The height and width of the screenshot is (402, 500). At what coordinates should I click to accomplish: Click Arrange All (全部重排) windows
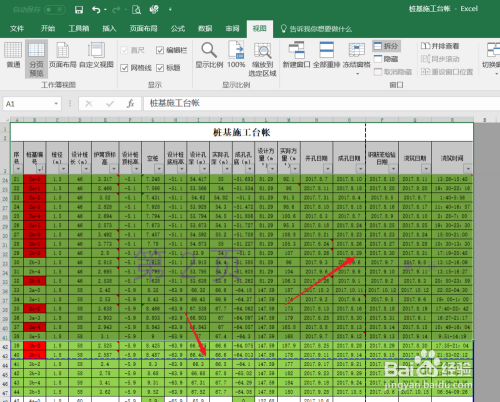(x=326, y=55)
